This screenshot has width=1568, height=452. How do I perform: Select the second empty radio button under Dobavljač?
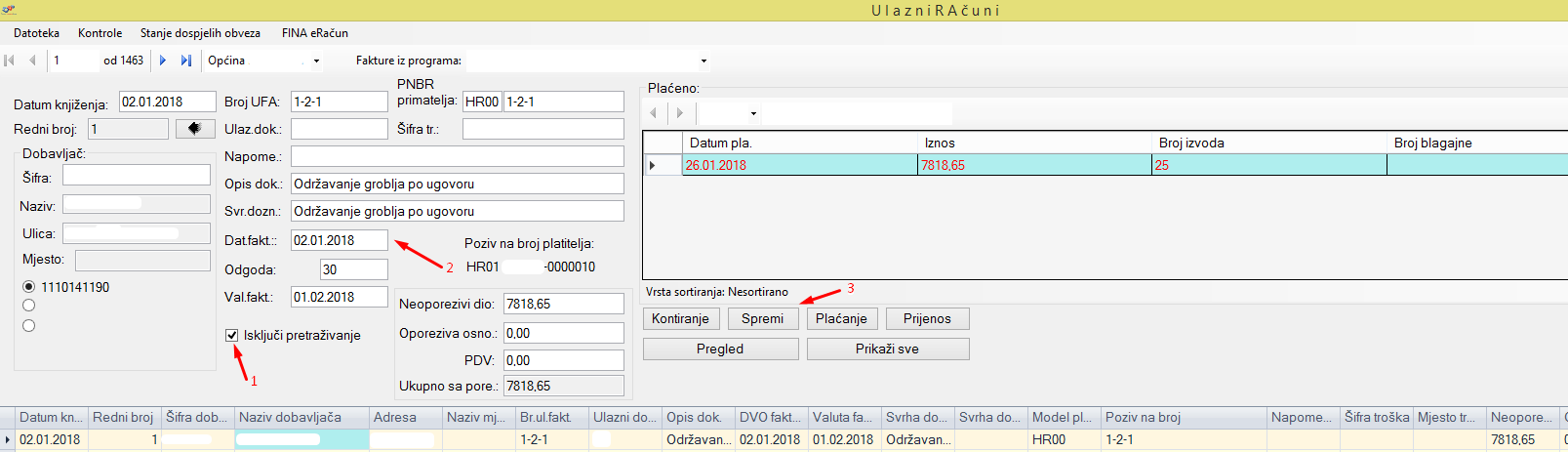click(x=29, y=326)
